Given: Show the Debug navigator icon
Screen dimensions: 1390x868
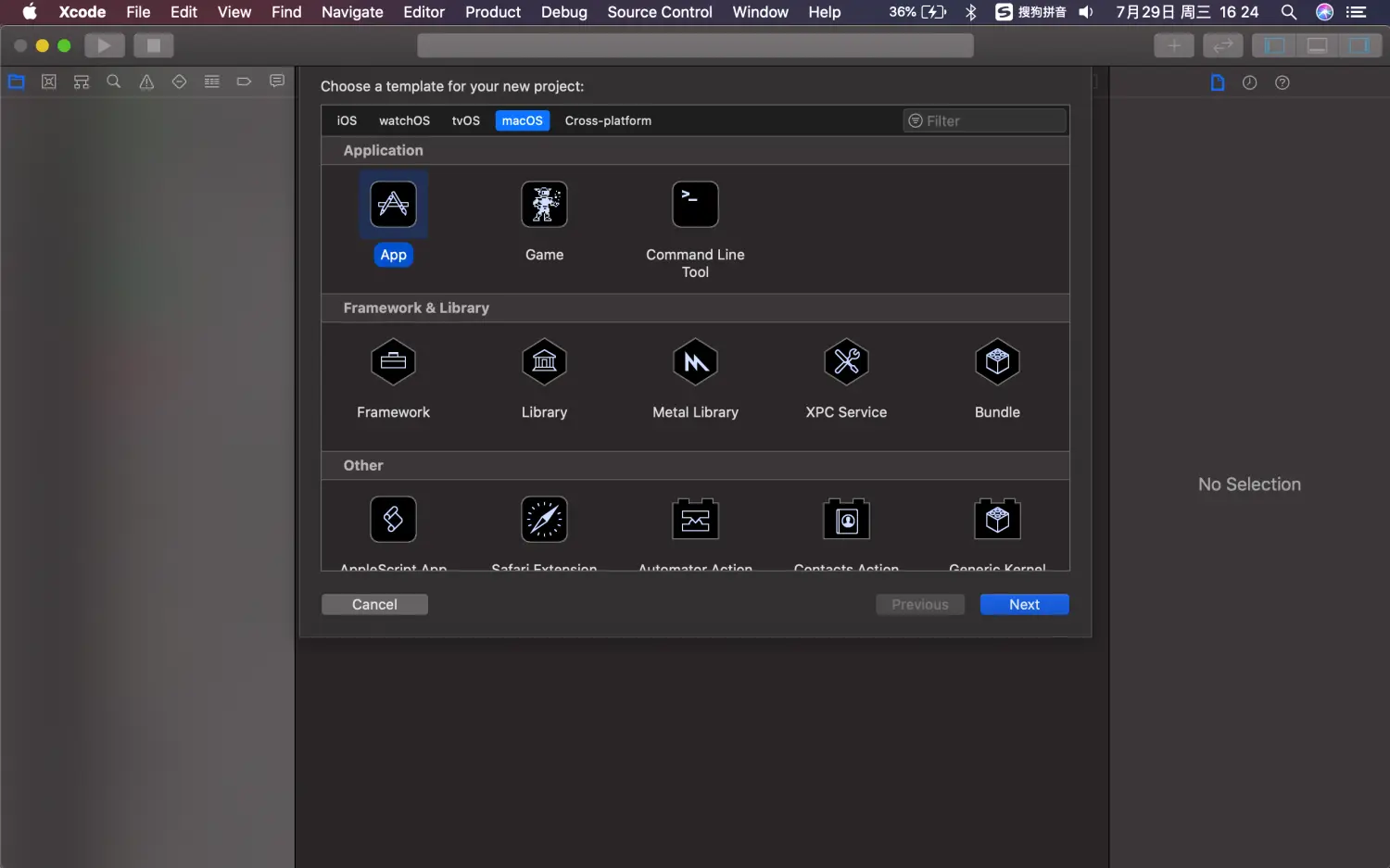Looking at the screenshot, I should pos(211,82).
